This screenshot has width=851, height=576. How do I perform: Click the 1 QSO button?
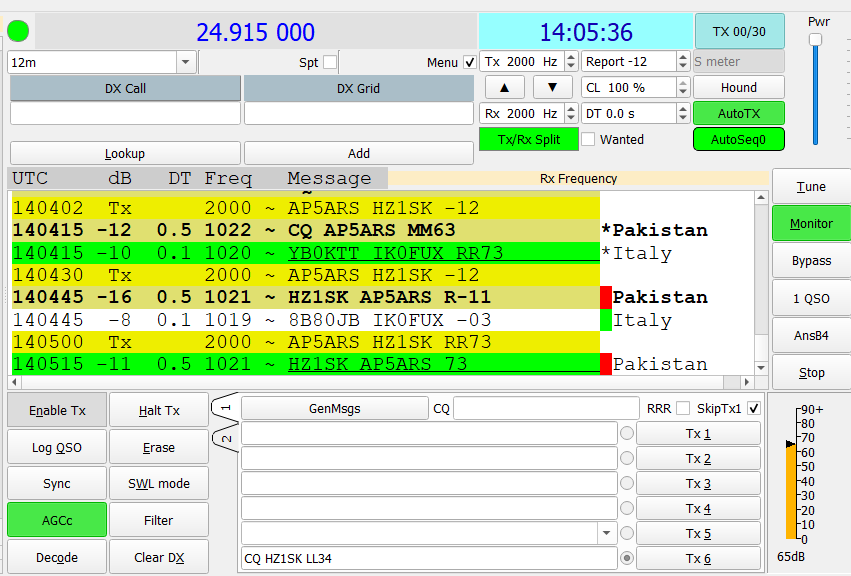(x=811, y=298)
